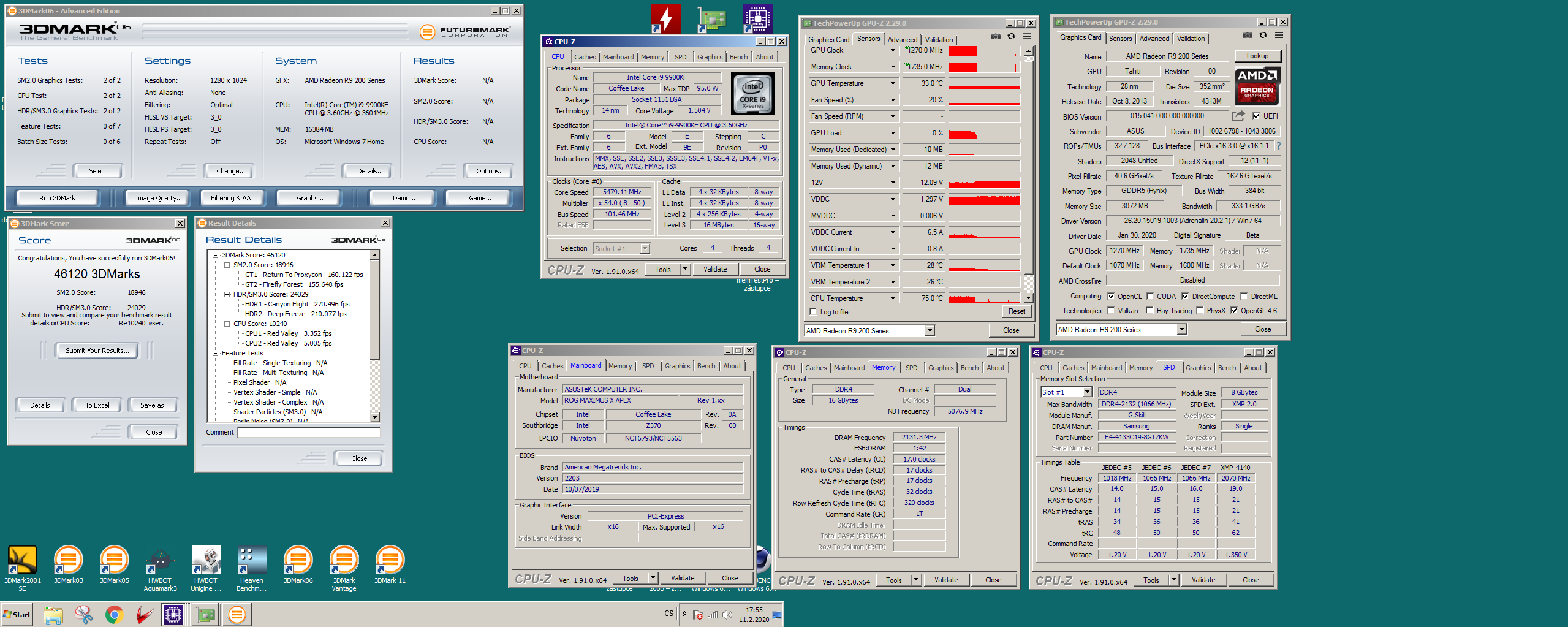Toggle Vulkan checkbox
The height and width of the screenshot is (627, 1568).
click(x=1111, y=311)
